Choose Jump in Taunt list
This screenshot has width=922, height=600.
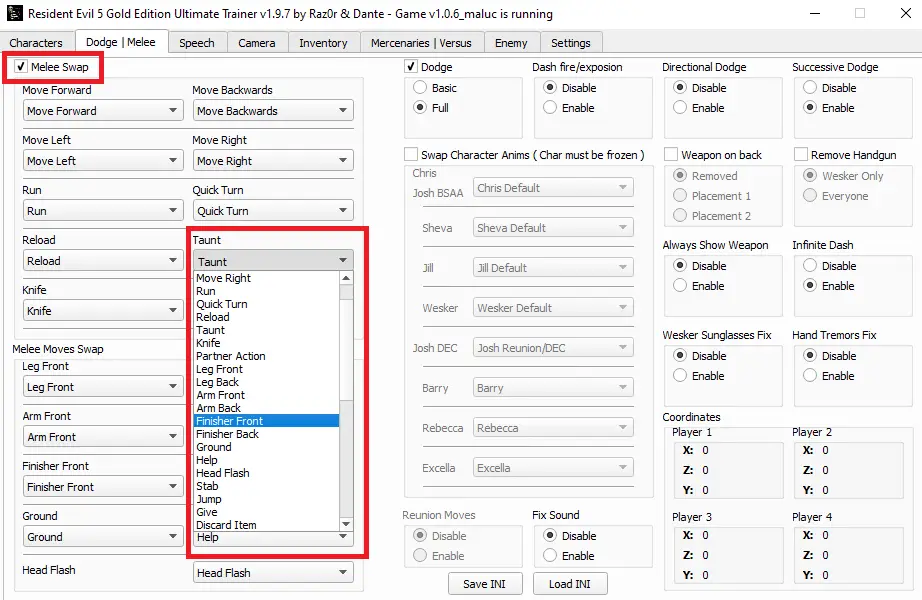(266, 499)
